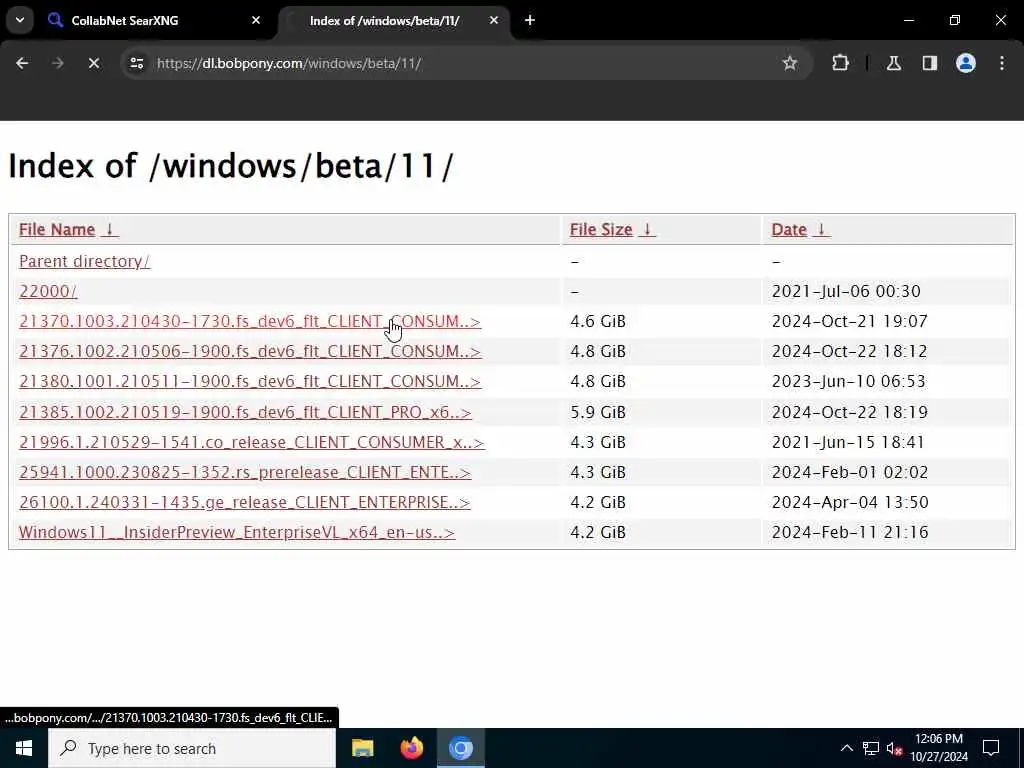
Task: Stop loading the page
Action: 94,63
